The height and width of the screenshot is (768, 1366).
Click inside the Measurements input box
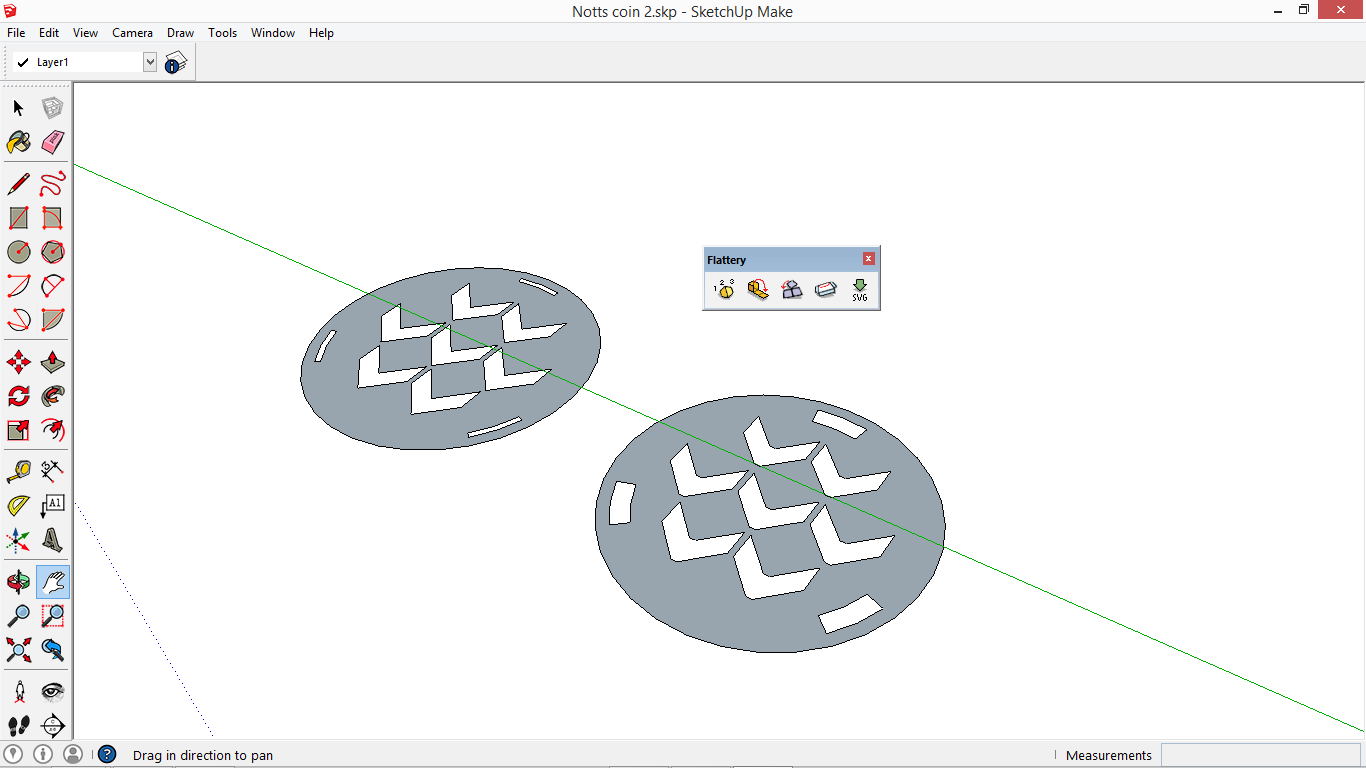pyautogui.click(x=1260, y=755)
